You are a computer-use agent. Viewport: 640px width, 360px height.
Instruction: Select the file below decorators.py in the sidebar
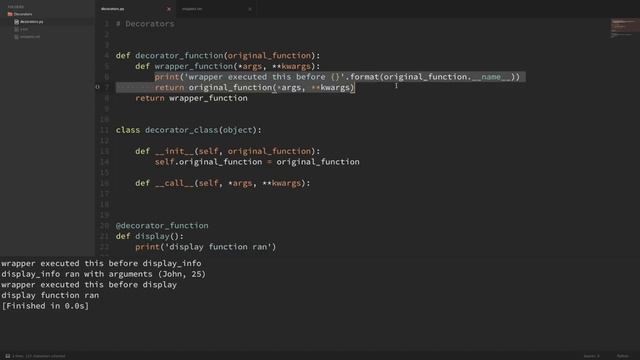point(24,29)
